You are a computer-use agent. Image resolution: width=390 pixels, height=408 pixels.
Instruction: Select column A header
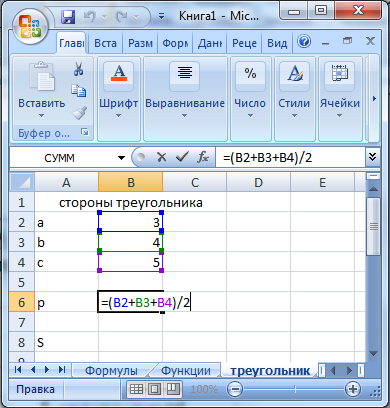(66, 182)
